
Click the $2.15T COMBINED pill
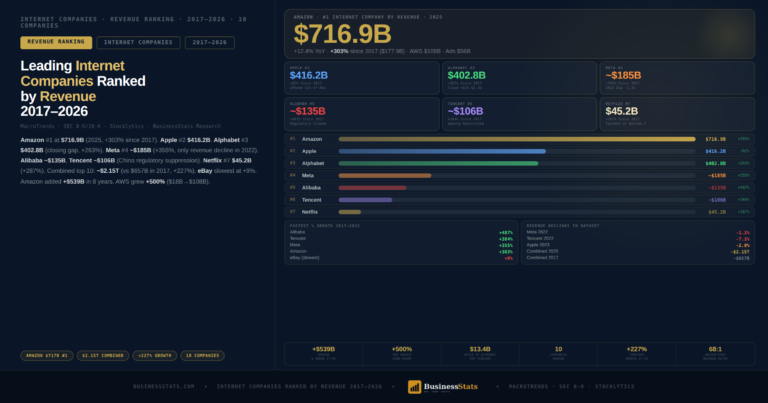pos(103,356)
